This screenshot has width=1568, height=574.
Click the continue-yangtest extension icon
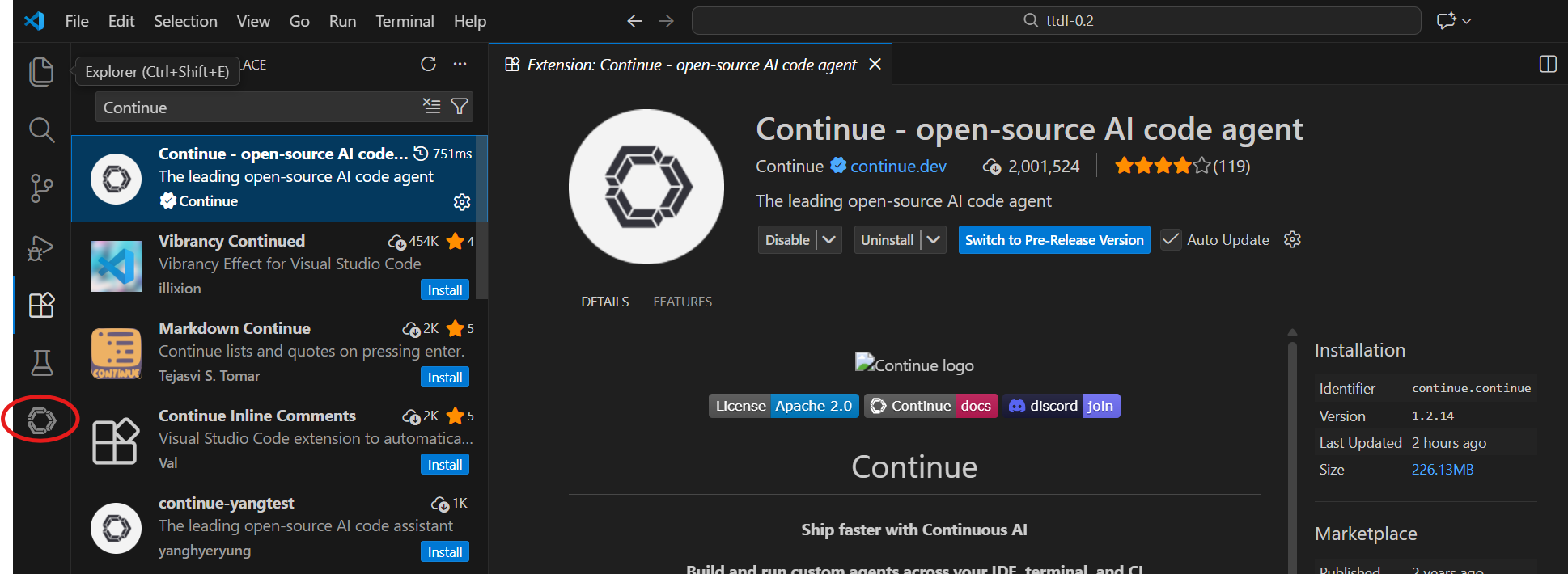(116, 528)
